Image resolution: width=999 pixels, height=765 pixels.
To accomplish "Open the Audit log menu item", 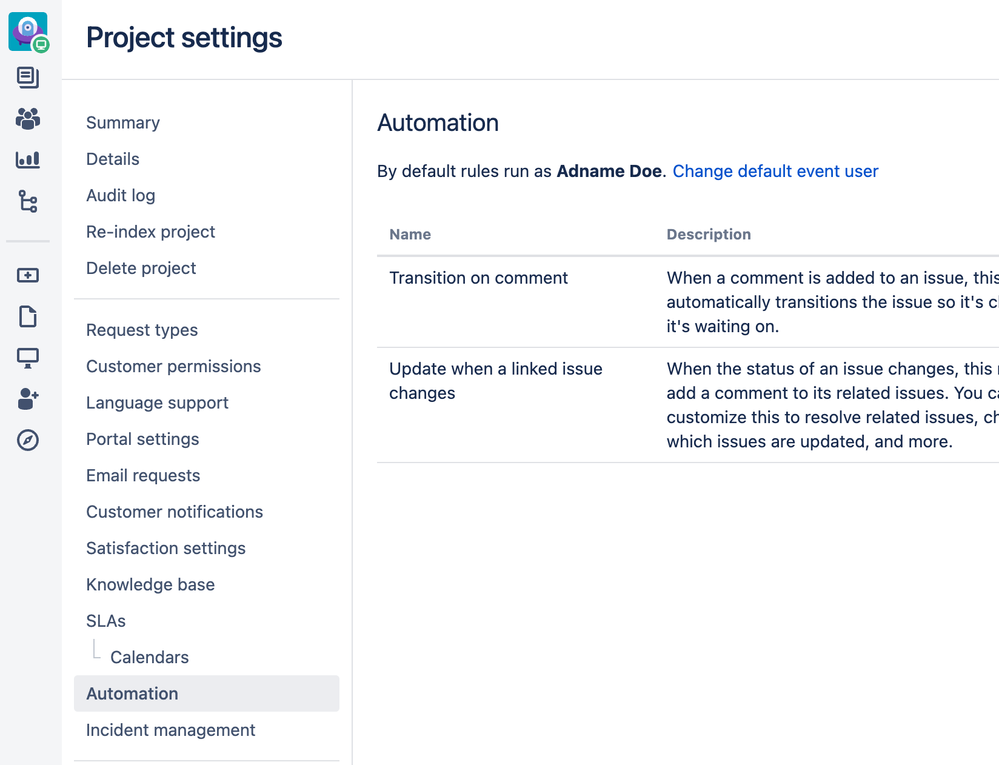I will click(x=120, y=196).
